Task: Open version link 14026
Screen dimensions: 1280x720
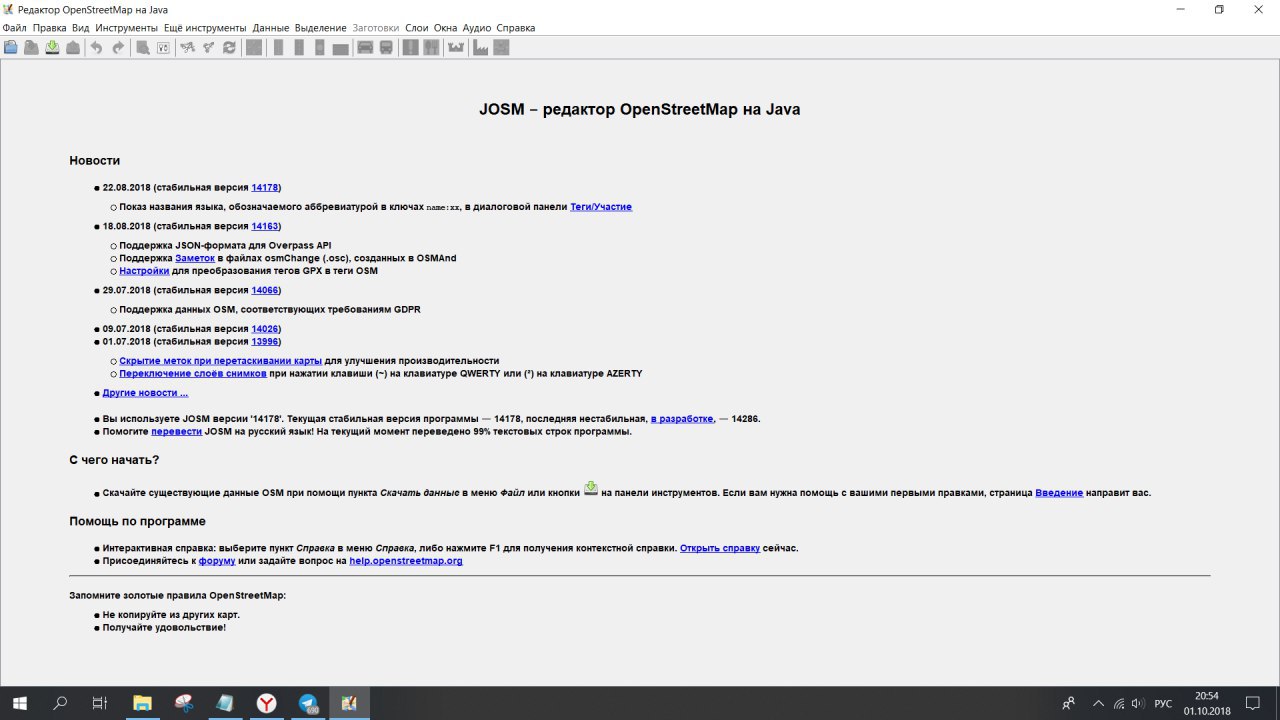Action: click(265, 329)
